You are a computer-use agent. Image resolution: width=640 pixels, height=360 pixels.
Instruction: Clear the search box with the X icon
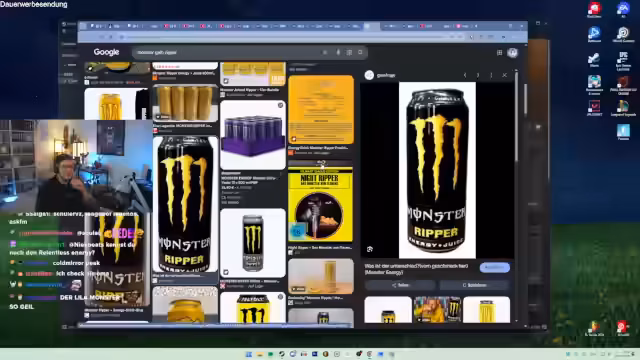[325, 52]
